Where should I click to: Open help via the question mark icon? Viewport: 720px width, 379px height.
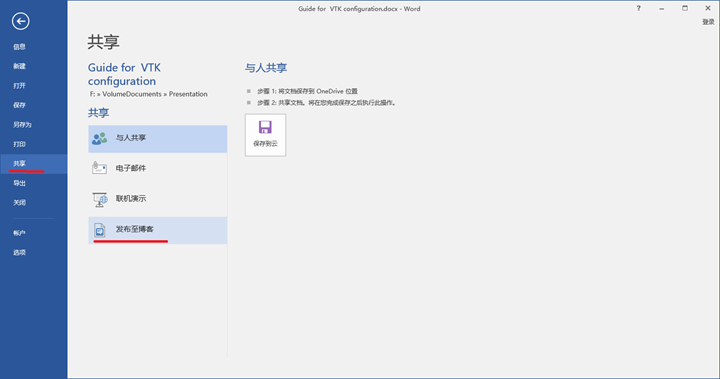click(x=638, y=8)
